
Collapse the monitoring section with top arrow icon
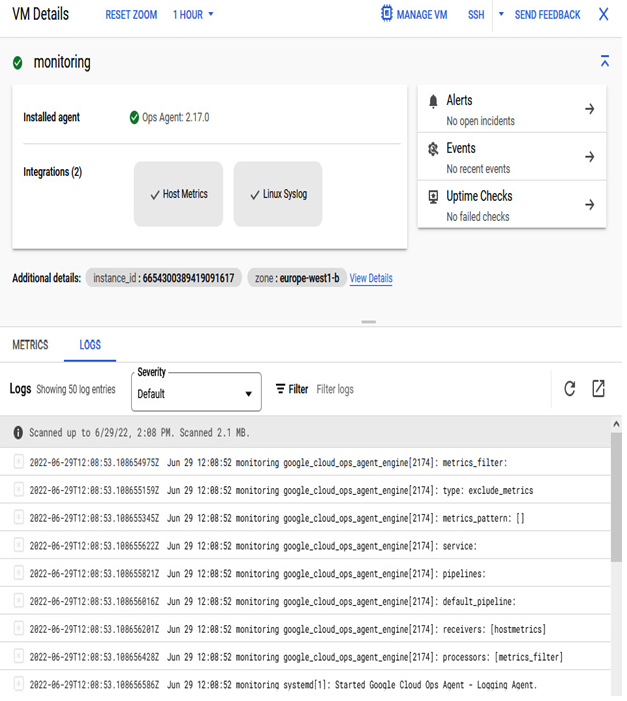[605, 61]
